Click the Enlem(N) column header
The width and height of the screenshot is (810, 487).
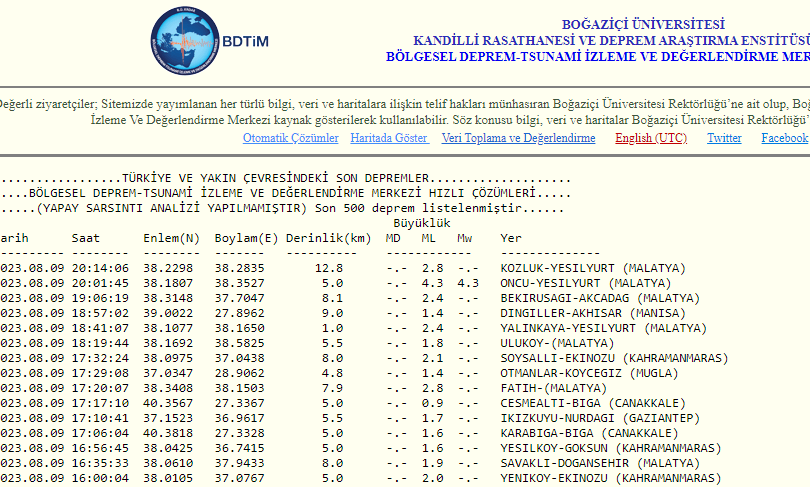(171, 238)
